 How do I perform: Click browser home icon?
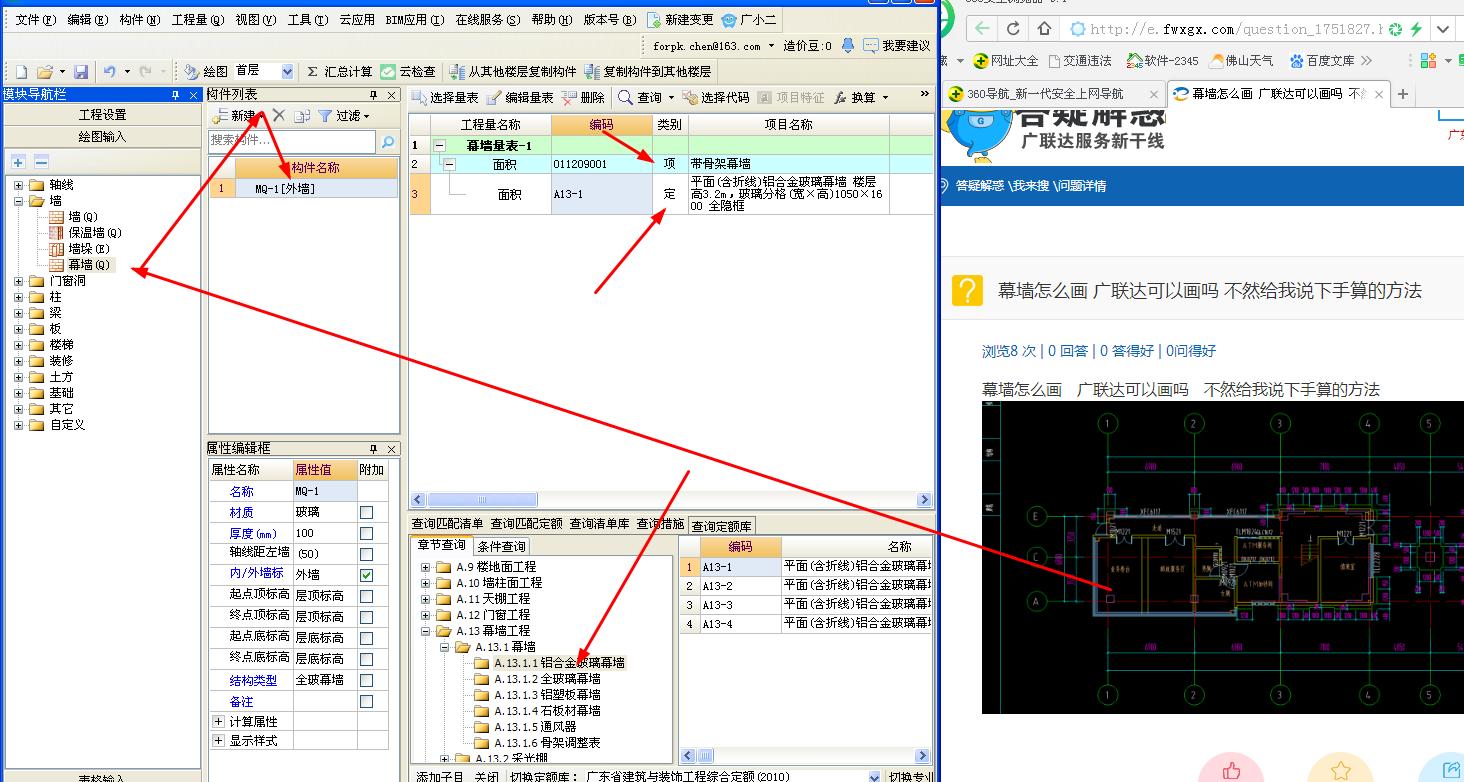tap(1044, 29)
